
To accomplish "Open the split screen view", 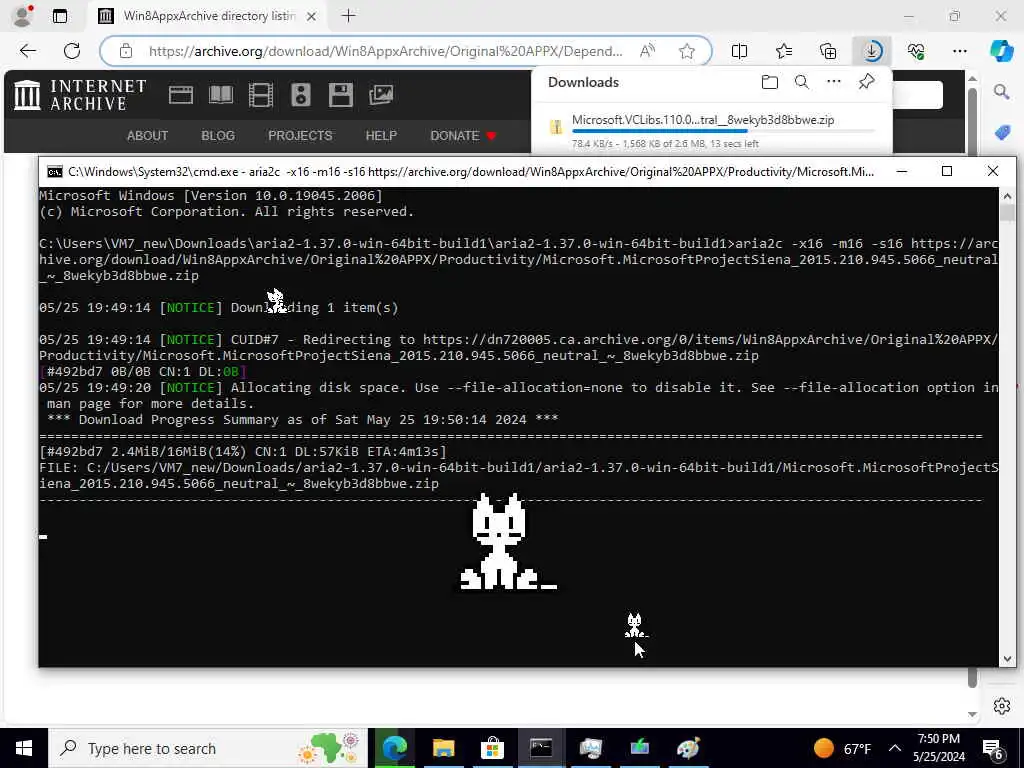I will (x=739, y=51).
